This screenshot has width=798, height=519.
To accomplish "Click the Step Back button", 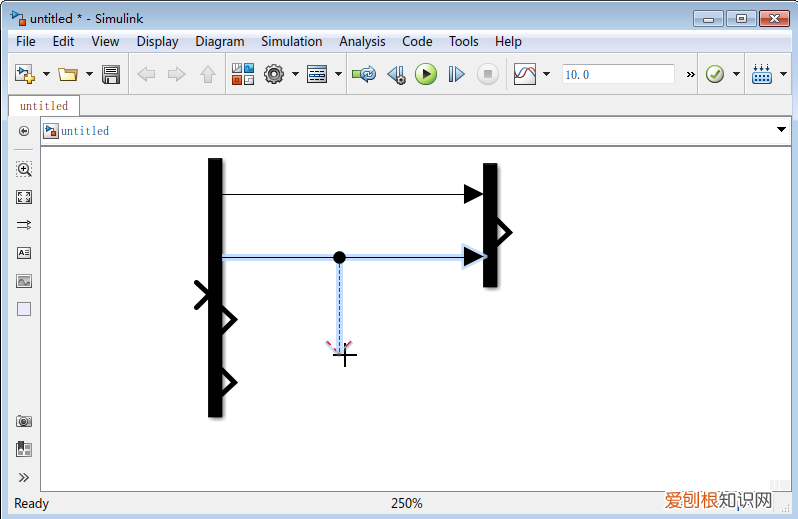I will (x=396, y=74).
